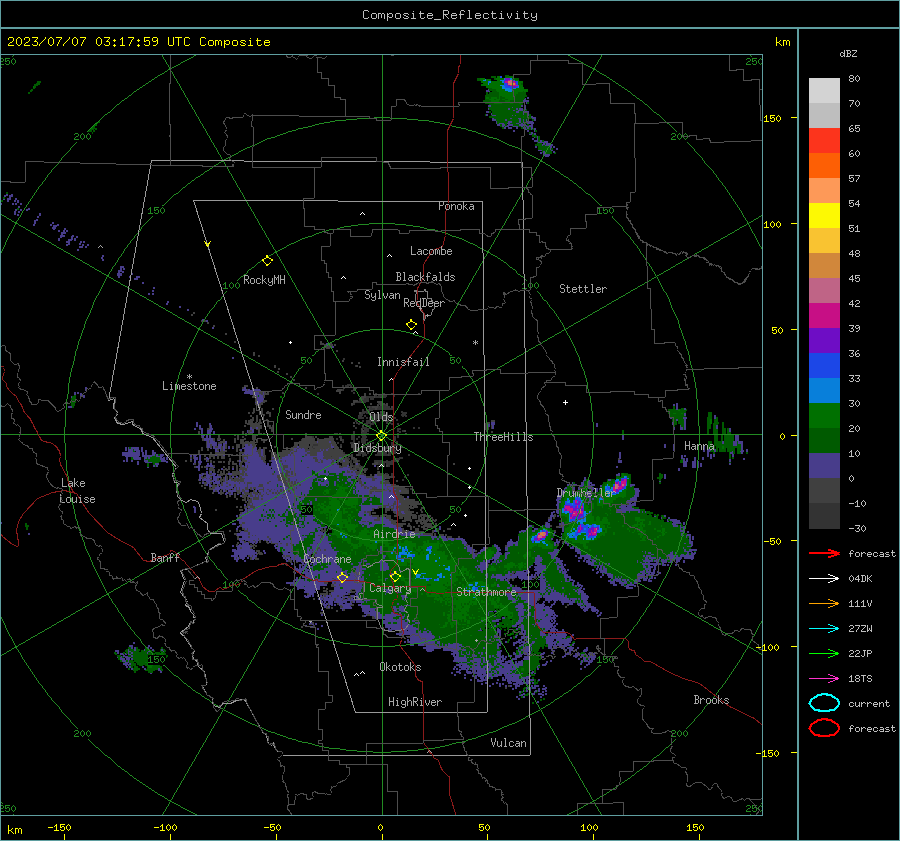Select the magenta 18TS arrow legend entry

click(x=824, y=678)
